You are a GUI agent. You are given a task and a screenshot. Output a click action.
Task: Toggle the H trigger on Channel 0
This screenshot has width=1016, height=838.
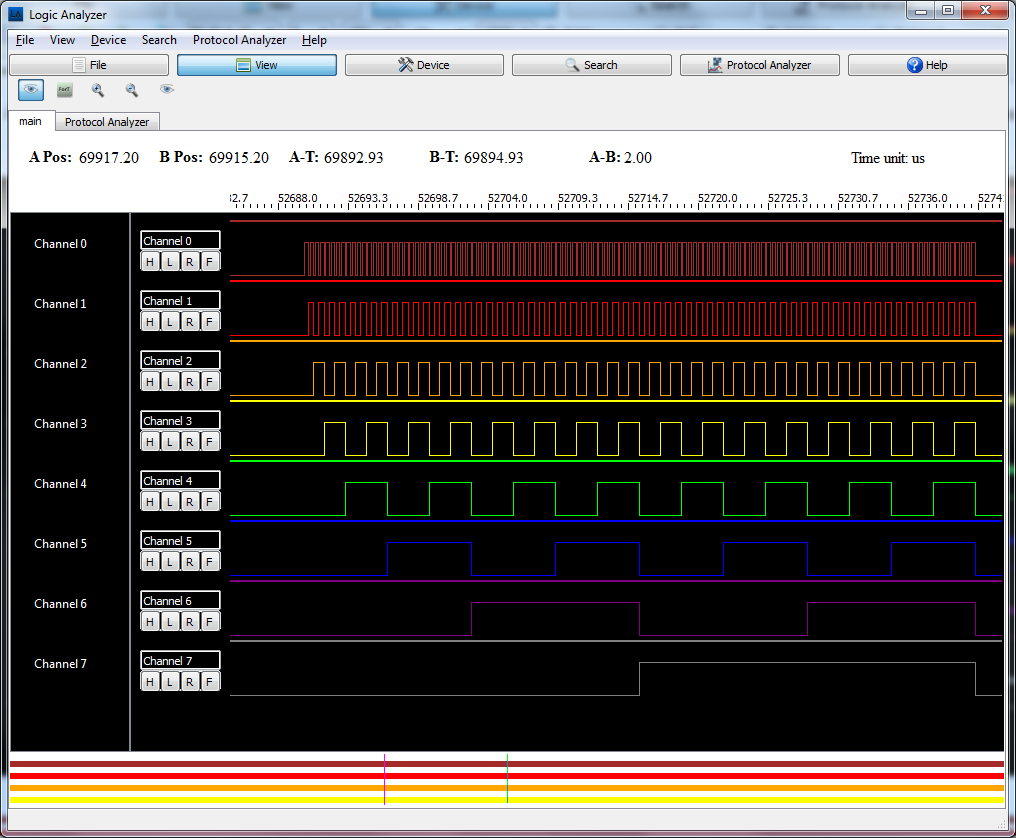point(150,262)
